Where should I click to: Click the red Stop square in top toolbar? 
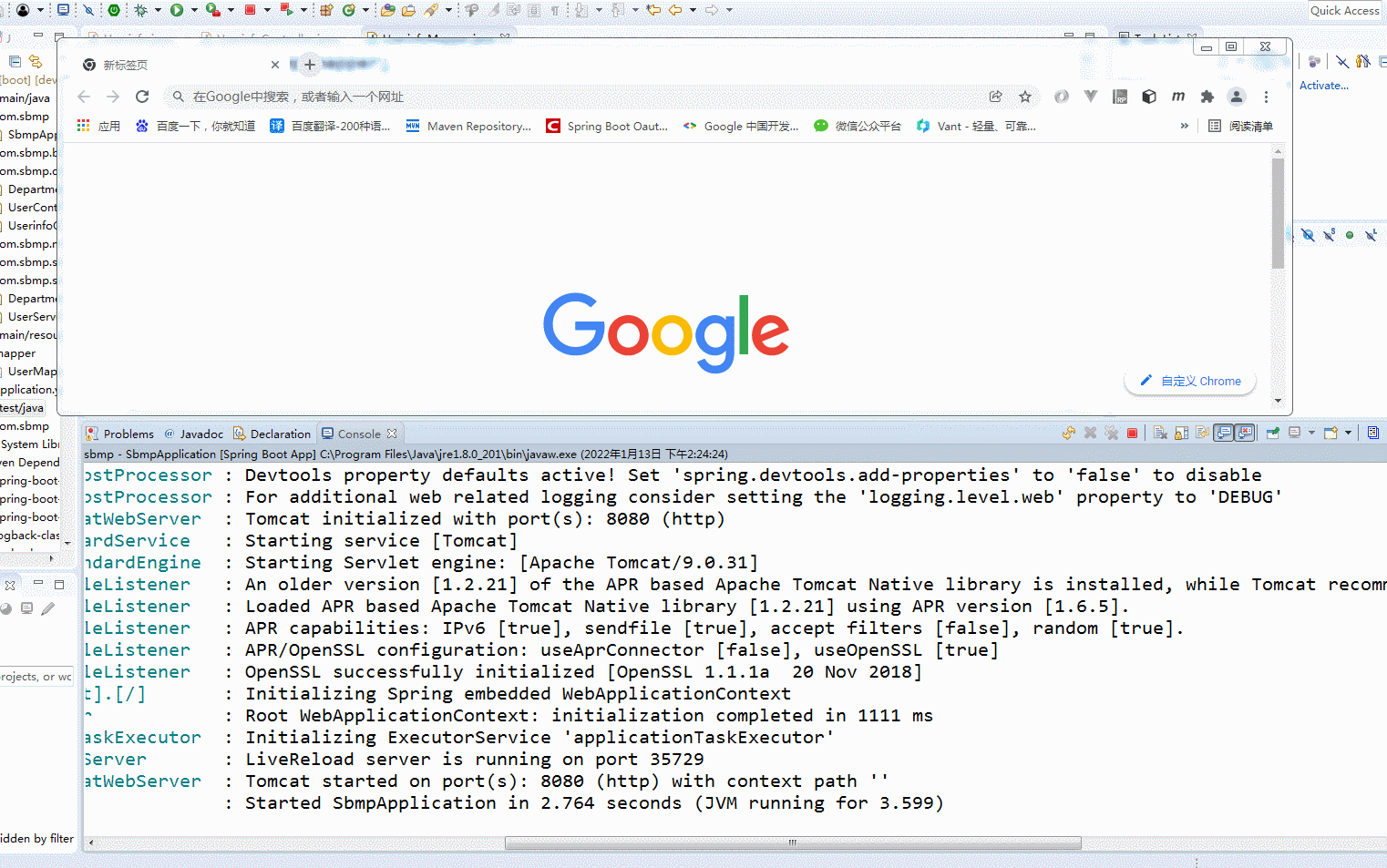click(x=250, y=10)
